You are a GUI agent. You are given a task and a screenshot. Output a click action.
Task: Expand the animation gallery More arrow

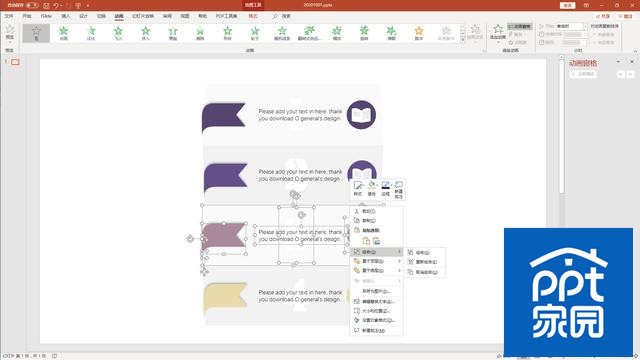tap(463, 40)
